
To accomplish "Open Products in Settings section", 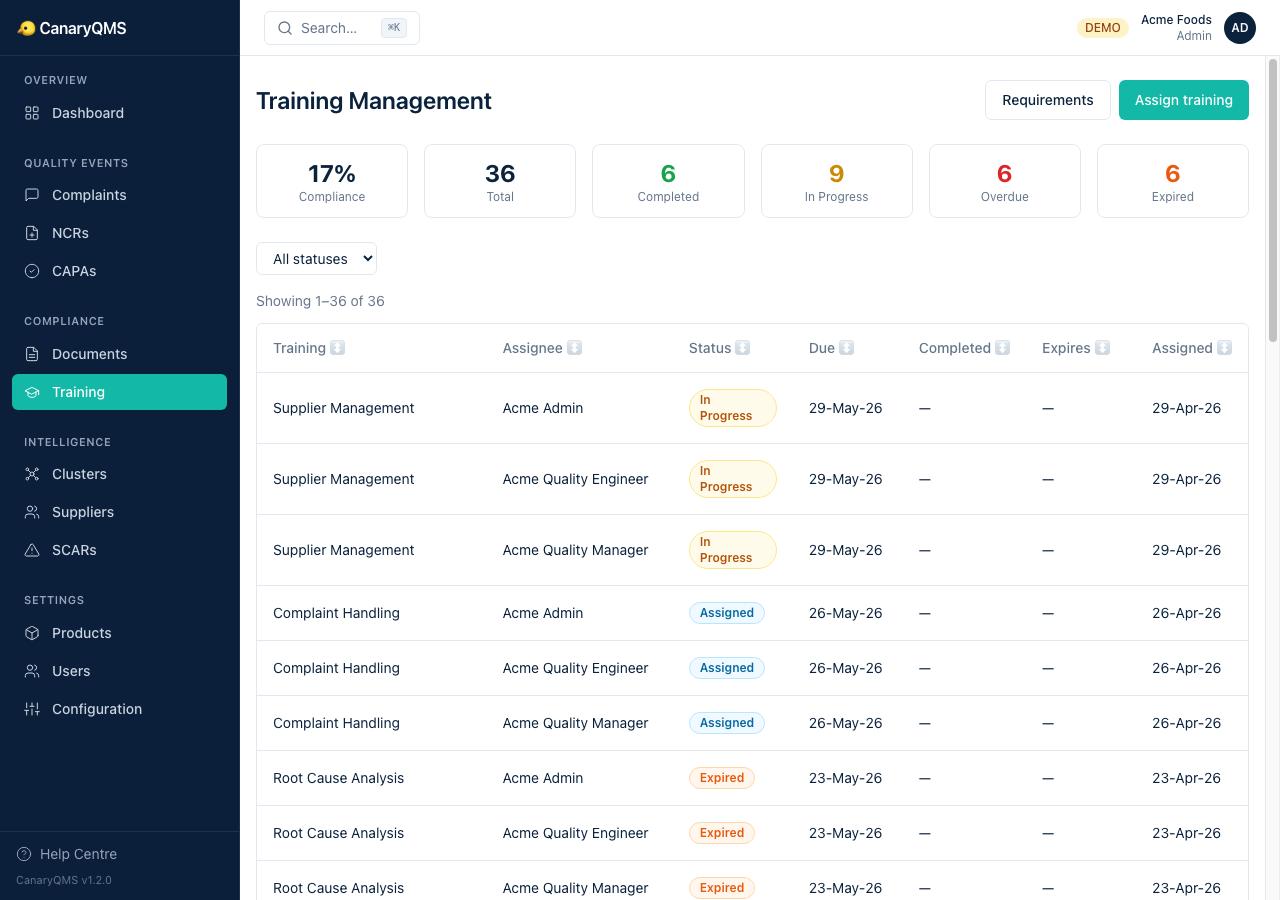I will [x=119, y=633].
